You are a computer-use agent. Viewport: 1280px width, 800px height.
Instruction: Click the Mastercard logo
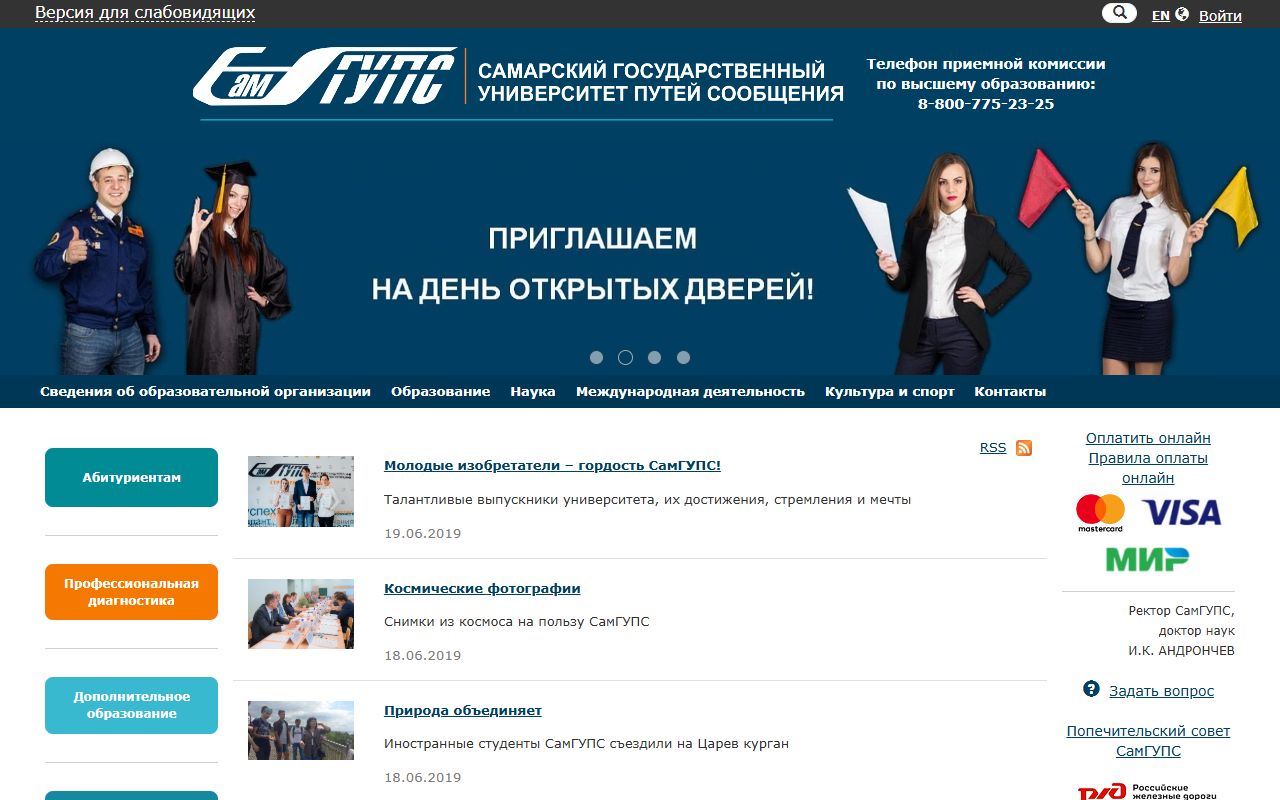(x=1100, y=513)
